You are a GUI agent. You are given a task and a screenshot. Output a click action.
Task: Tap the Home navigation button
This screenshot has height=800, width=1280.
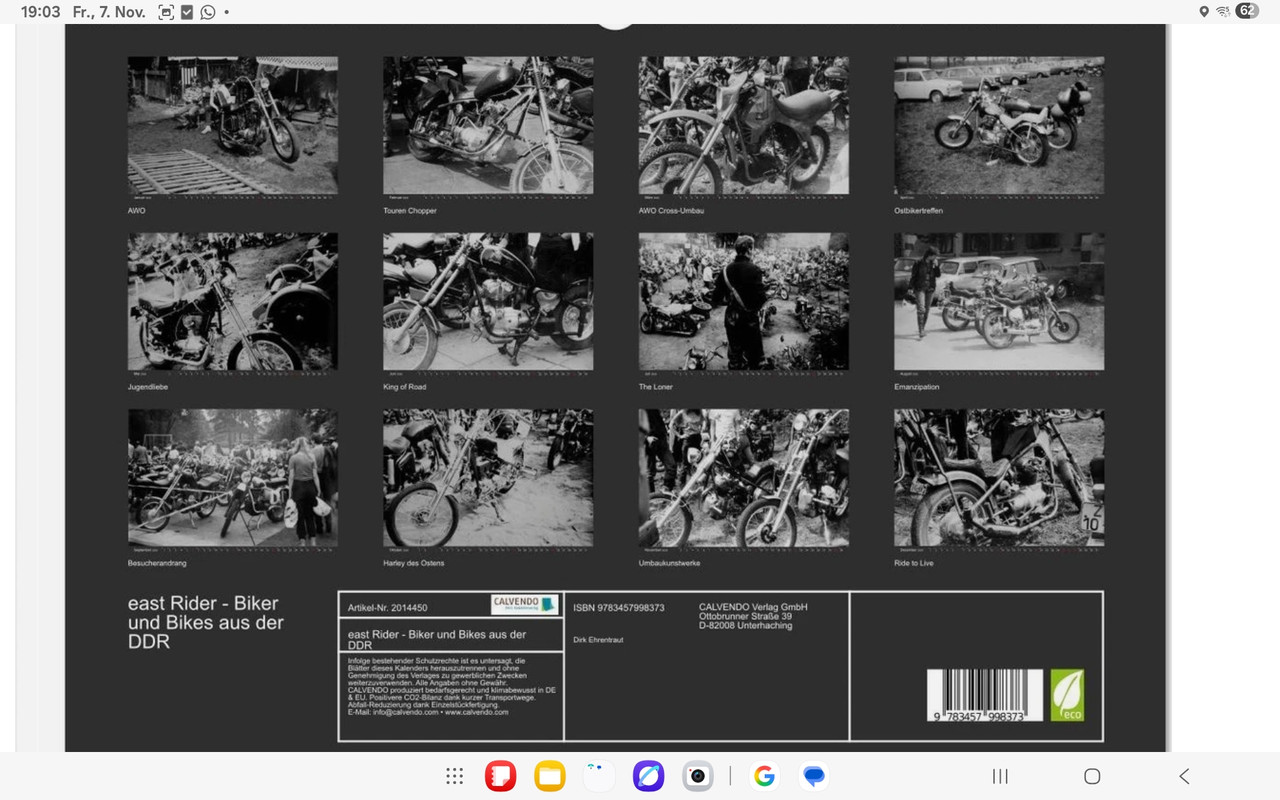click(x=1092, y=776)
